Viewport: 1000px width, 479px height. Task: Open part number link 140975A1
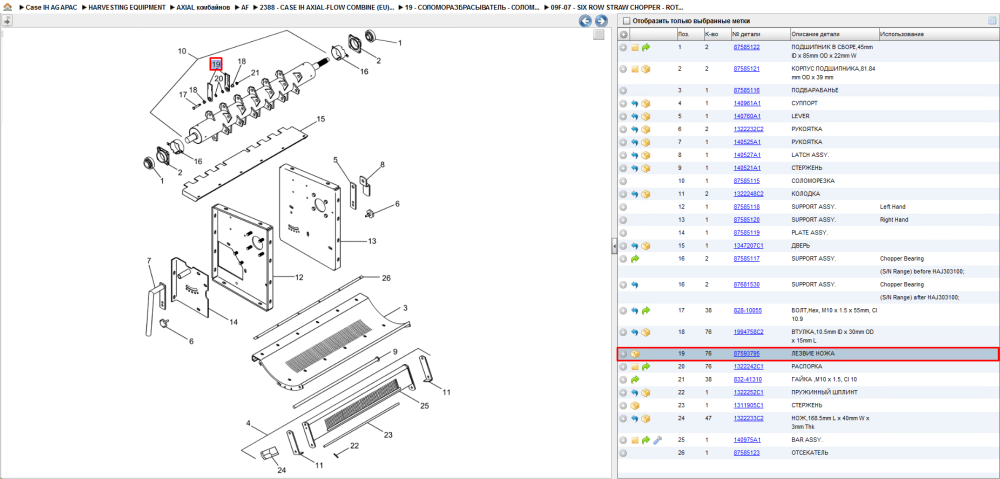(747, 439)
